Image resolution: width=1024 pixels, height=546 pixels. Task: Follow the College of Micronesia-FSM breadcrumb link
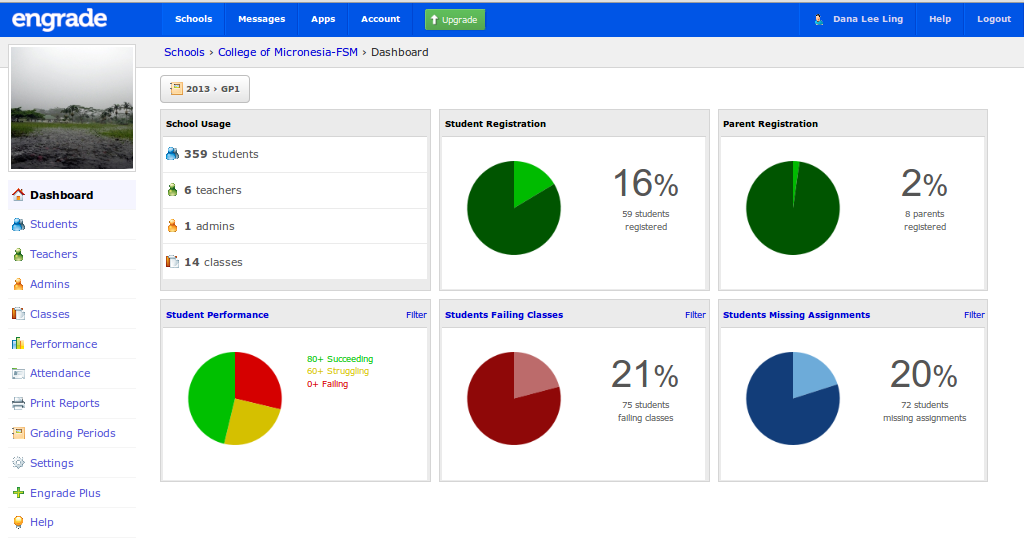point(287,52)
